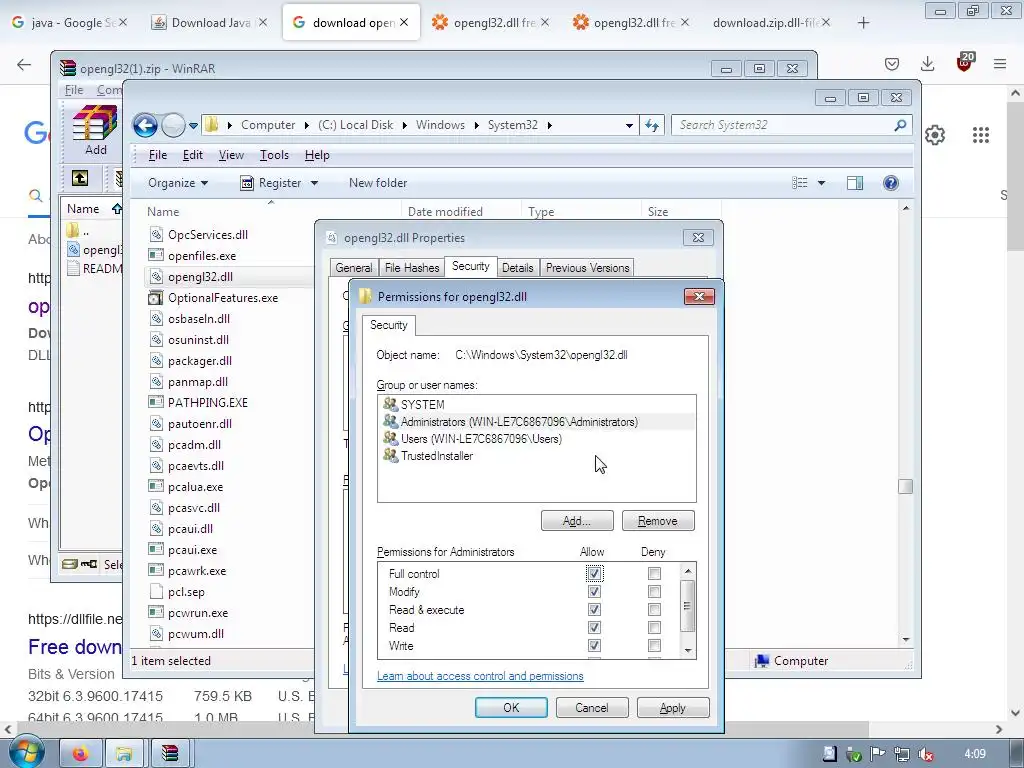This screenshot has width=1024, height=768.
Task: Click the Firefox page vertical scrollbar thumb
Action: tap(1014, 175)
